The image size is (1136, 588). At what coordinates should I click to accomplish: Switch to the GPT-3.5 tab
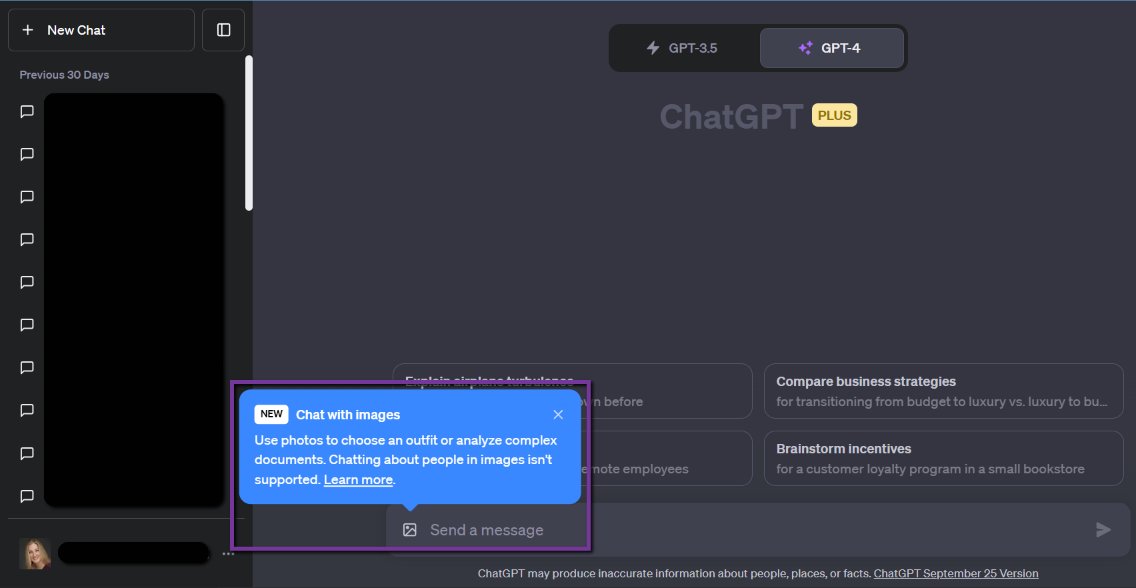683,47
